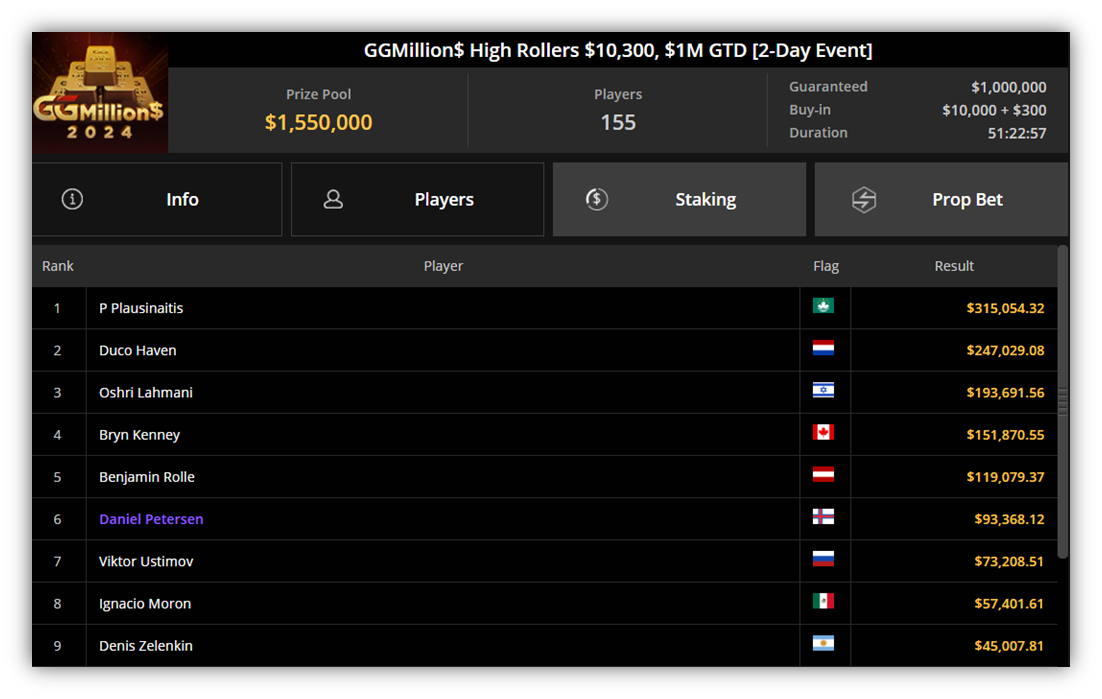This screenshot has width=1102, height=699.
Task: Click the Daniel Petersen player link
Action: pyautogui.click(x=151, y=519)
